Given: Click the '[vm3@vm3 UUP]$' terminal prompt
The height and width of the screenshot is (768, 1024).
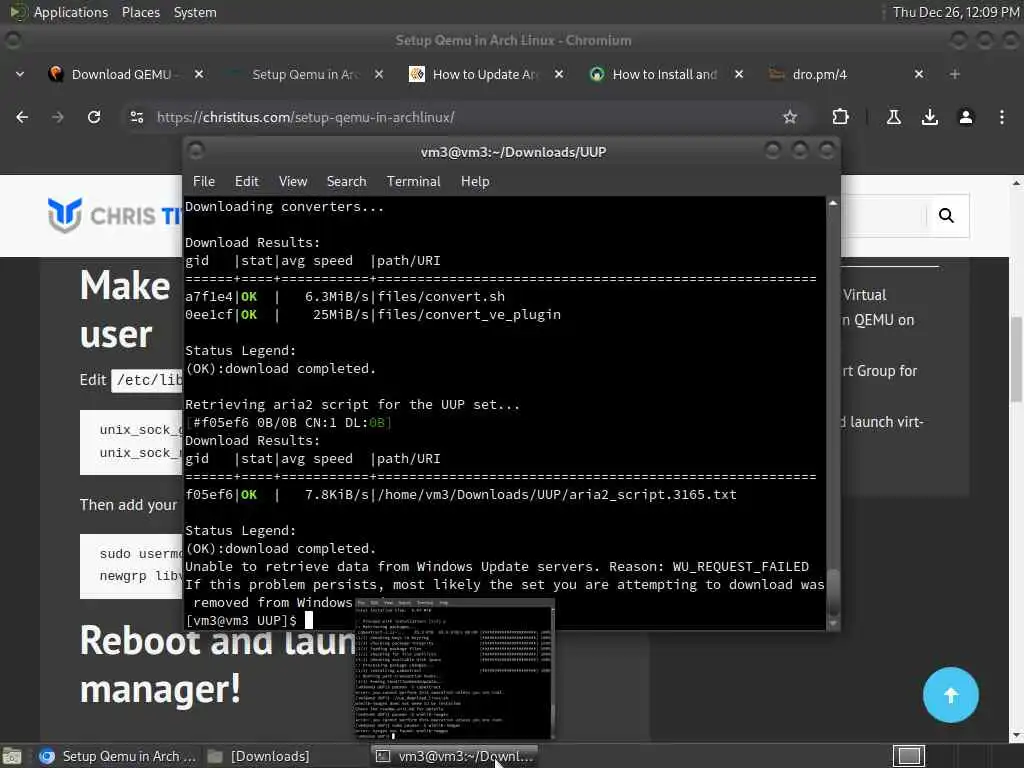Looking at the screenshot, I should [241, 620].
